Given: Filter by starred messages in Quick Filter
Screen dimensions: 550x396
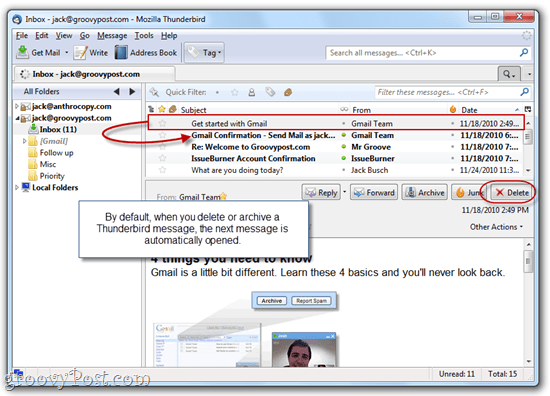Looking at the screenshot, I should (x=235, y=92).
